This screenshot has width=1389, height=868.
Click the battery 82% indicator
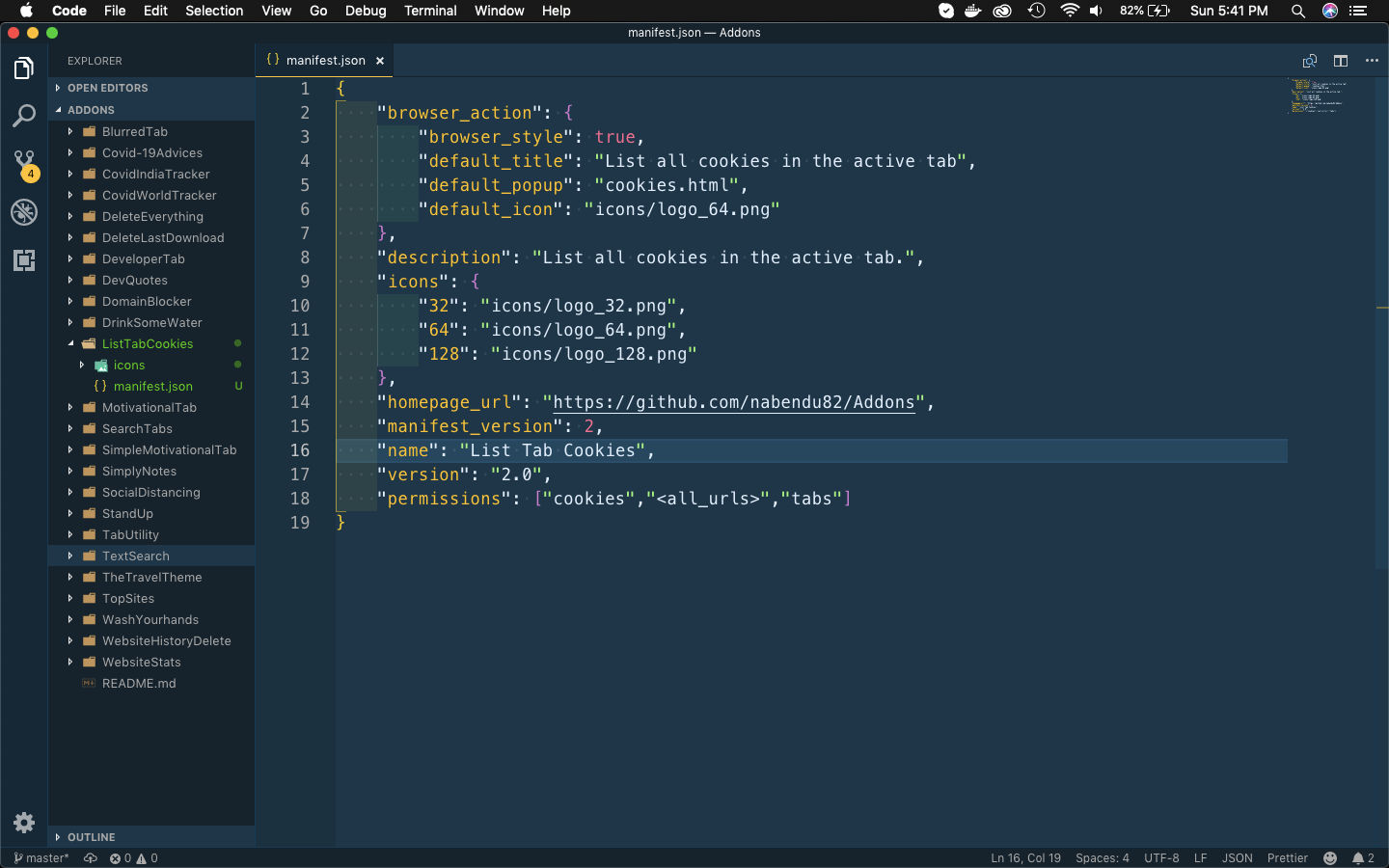pyautogui.click(x=1145, y=11)
